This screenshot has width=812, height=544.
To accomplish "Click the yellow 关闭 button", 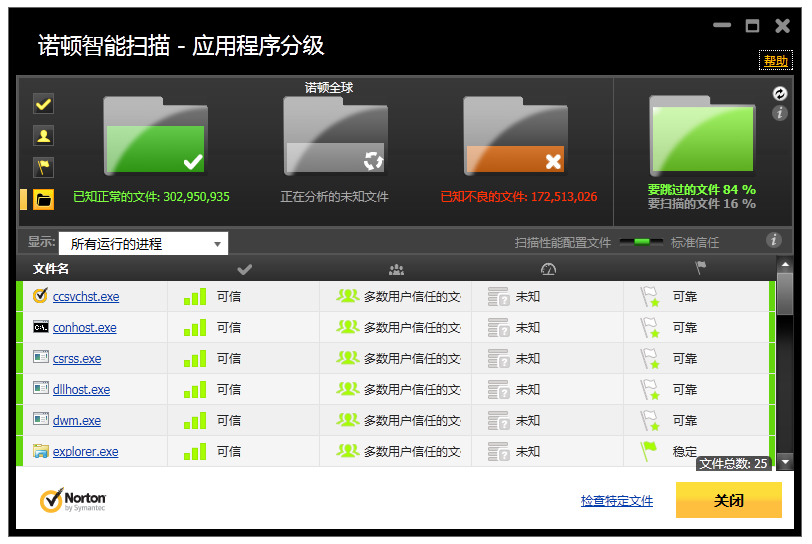I will pyautogui.click(x=729, y=500).
